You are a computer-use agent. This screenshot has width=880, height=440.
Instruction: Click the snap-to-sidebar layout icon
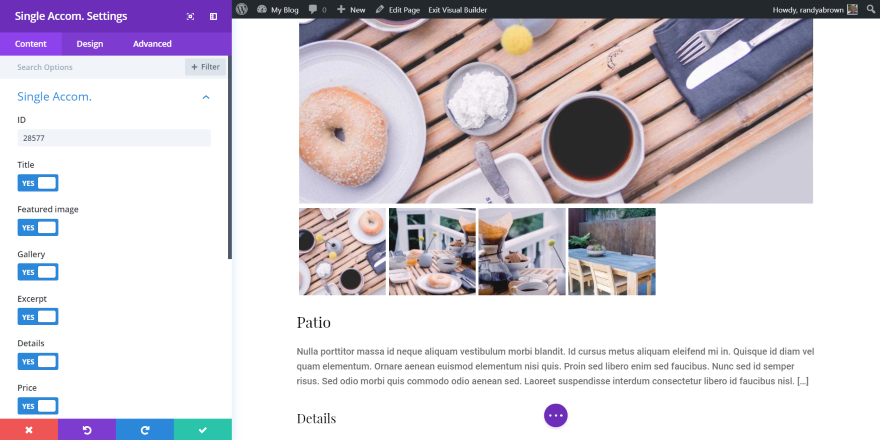point(213,16)
